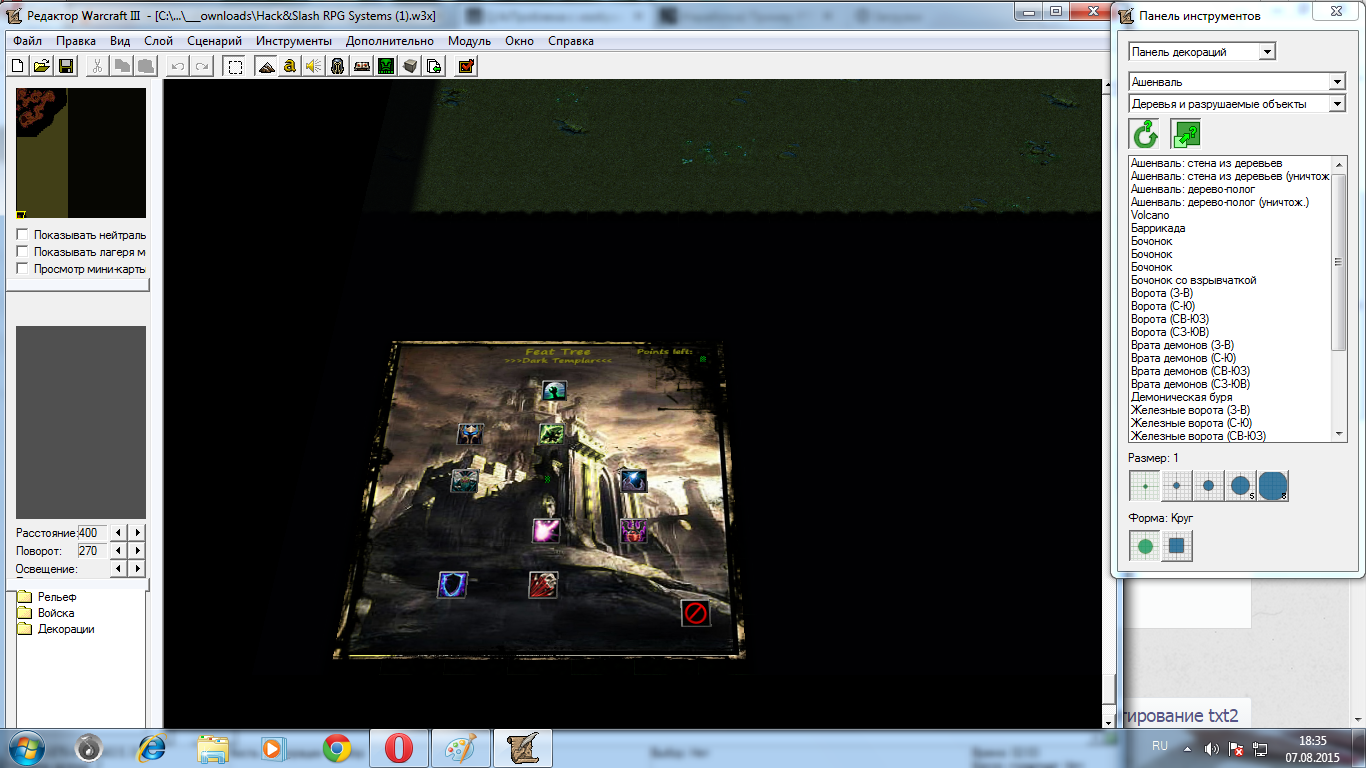Toggle 'Просмотр мини-карты' checkbox
1366x768 pixels.
(x=22, y=269)
